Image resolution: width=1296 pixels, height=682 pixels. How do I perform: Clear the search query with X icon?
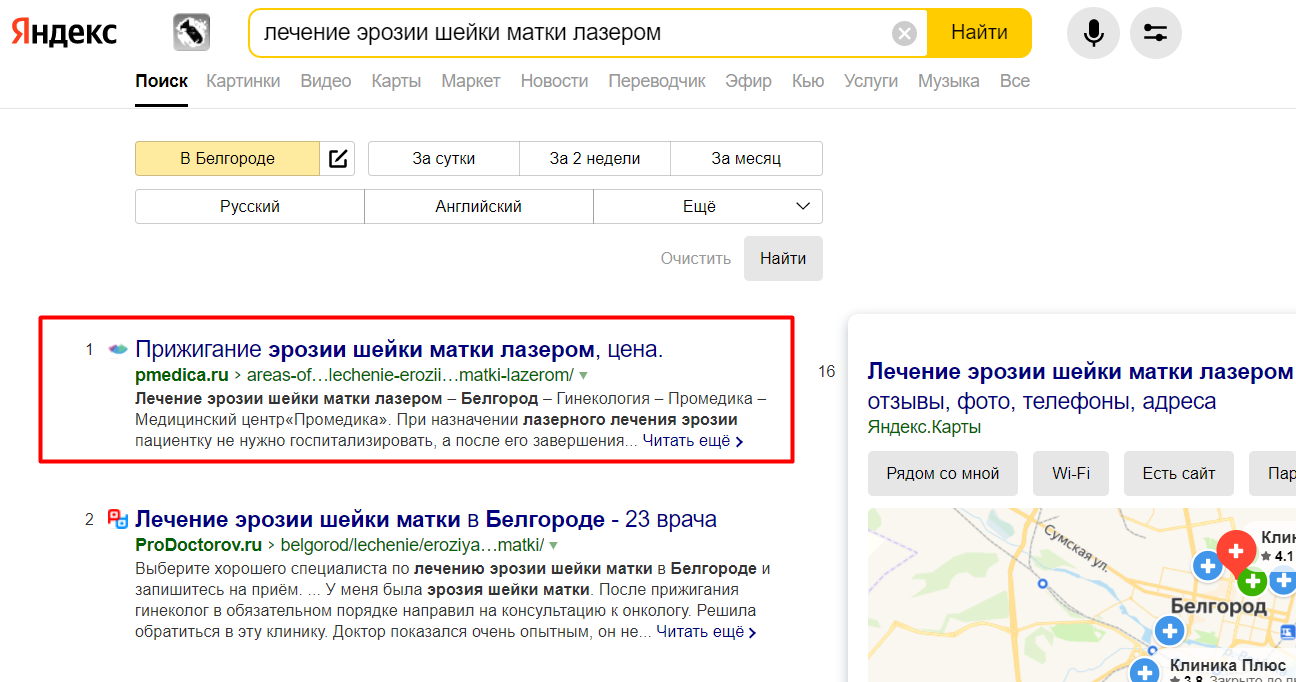[904, 34]
